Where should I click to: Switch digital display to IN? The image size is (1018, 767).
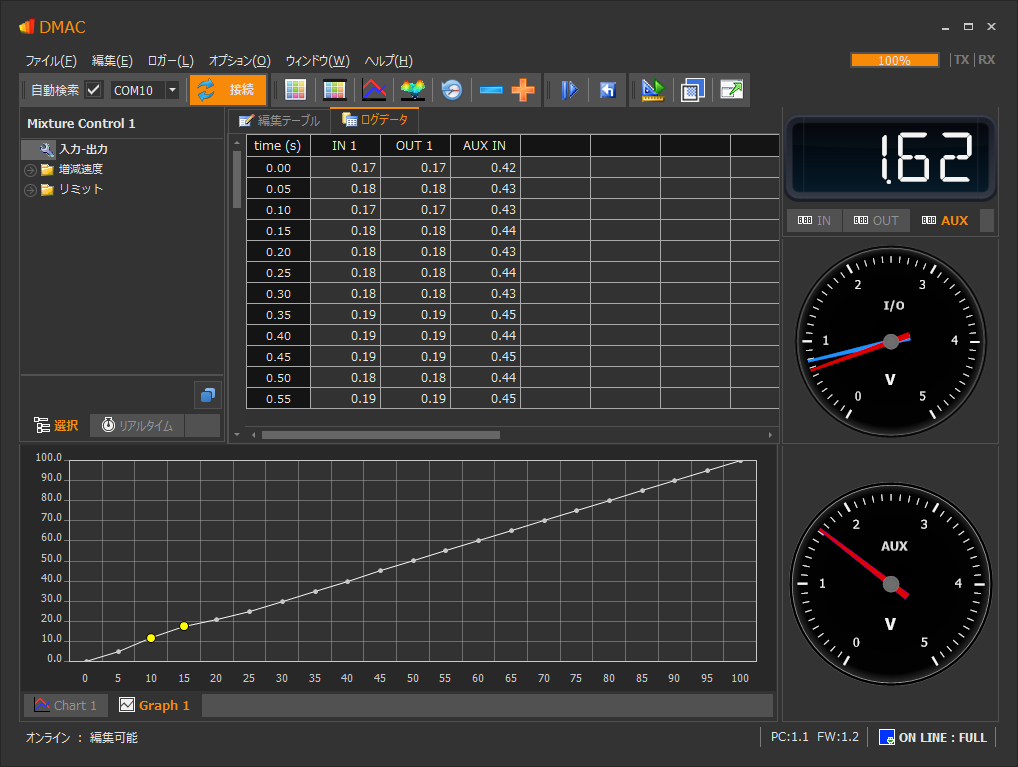coord(814,220)
